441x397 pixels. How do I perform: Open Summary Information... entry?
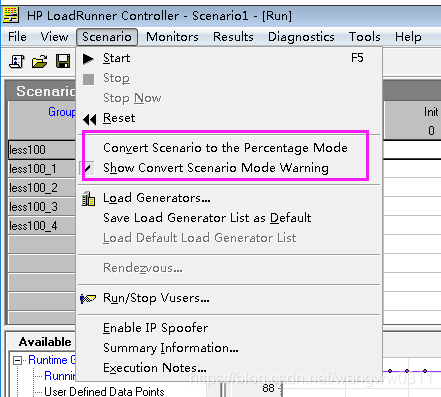(x=229, y=348)
